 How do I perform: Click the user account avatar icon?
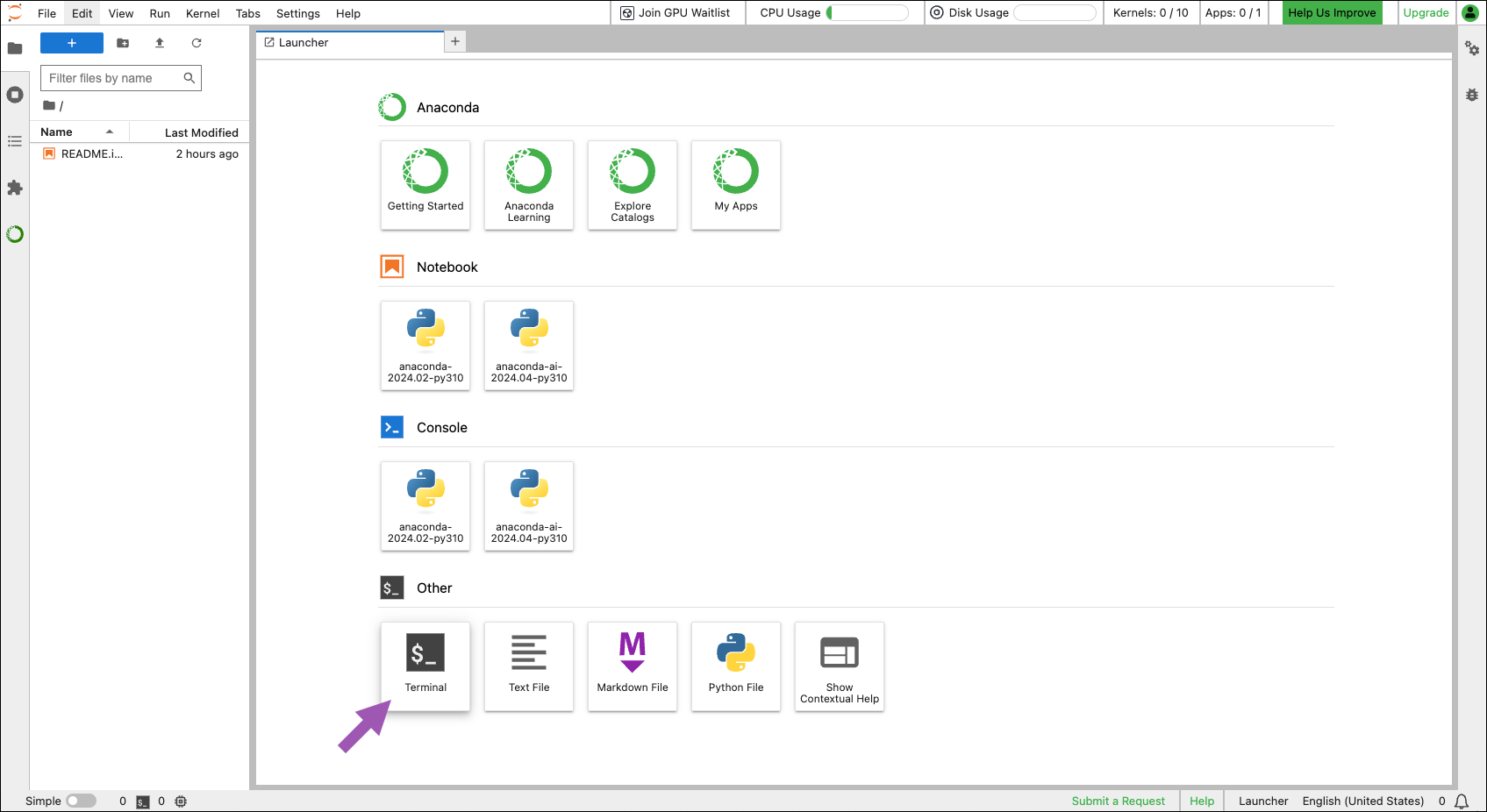(1470, 12)
